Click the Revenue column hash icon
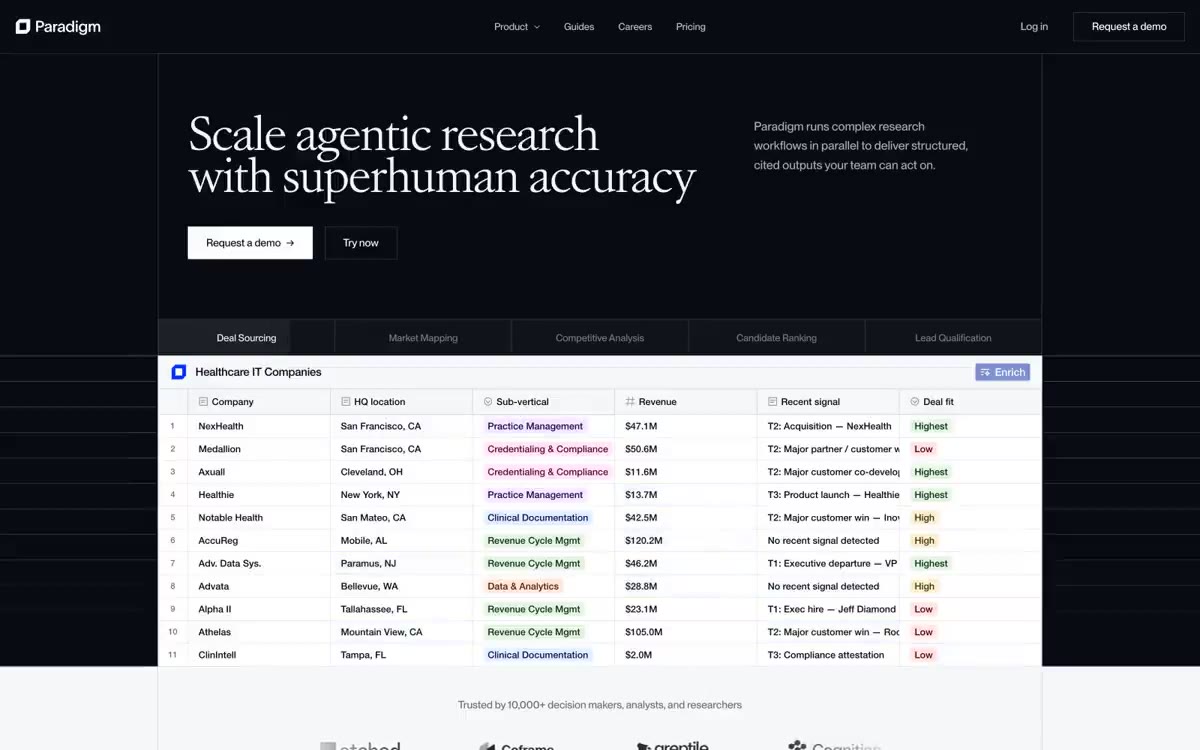This screenshot has width=1200, height=750. pos(630,402)
